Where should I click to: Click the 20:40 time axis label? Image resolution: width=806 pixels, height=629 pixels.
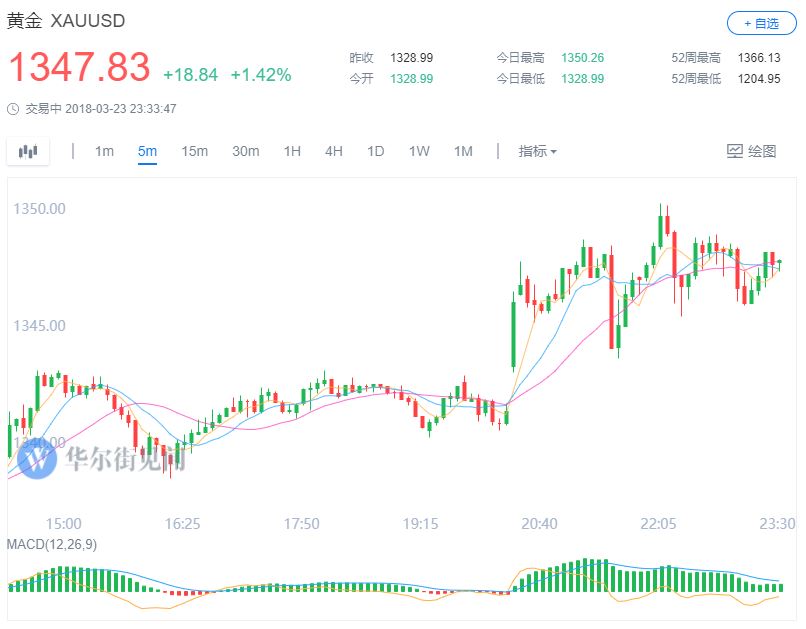[539, 524]
